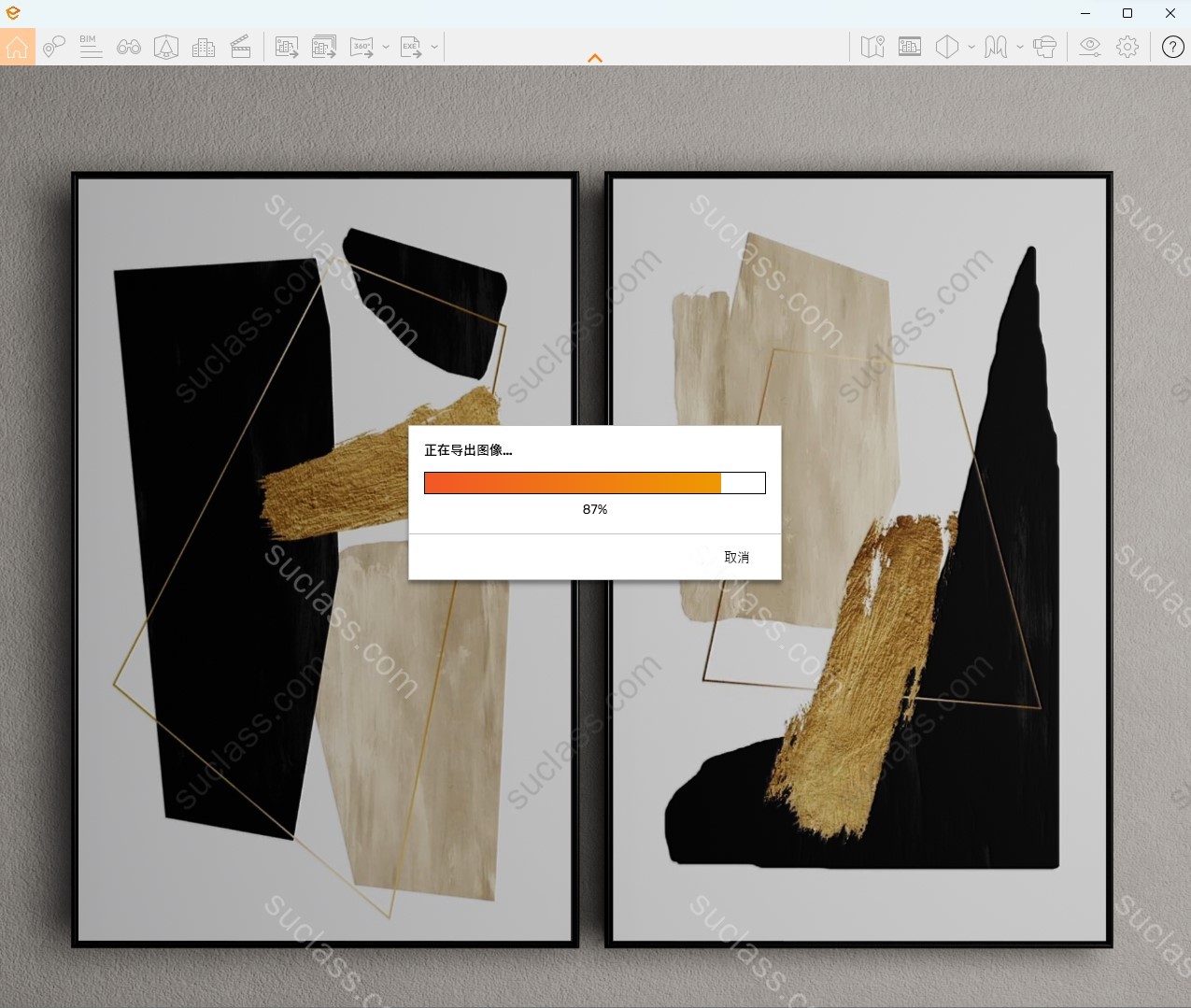Click the screenshot export icon
The width and height of the screenshot is (1191, 1008).
[287, 47]
